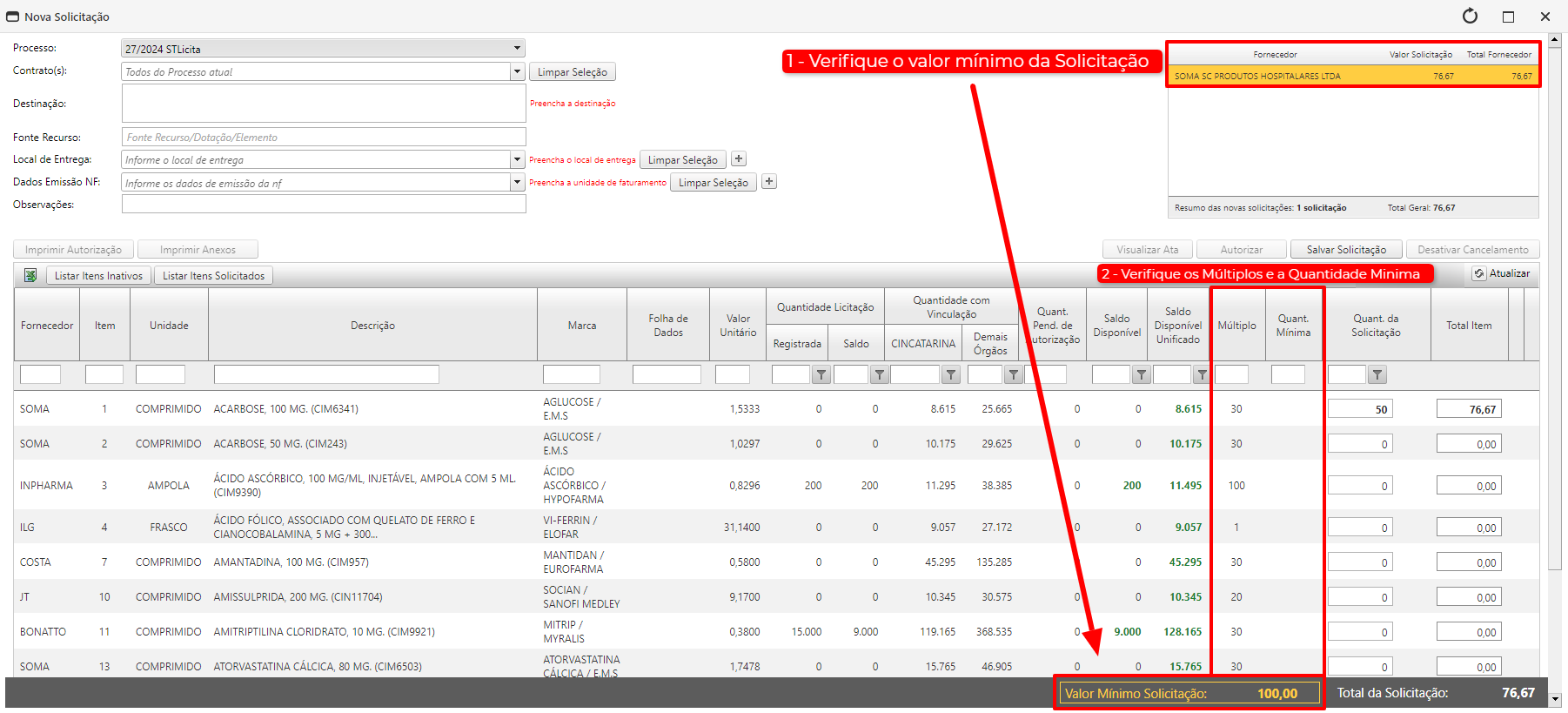
Task: Click Listar Itens Solicitados
Action: pyautogui.click(x=213, y=276)
